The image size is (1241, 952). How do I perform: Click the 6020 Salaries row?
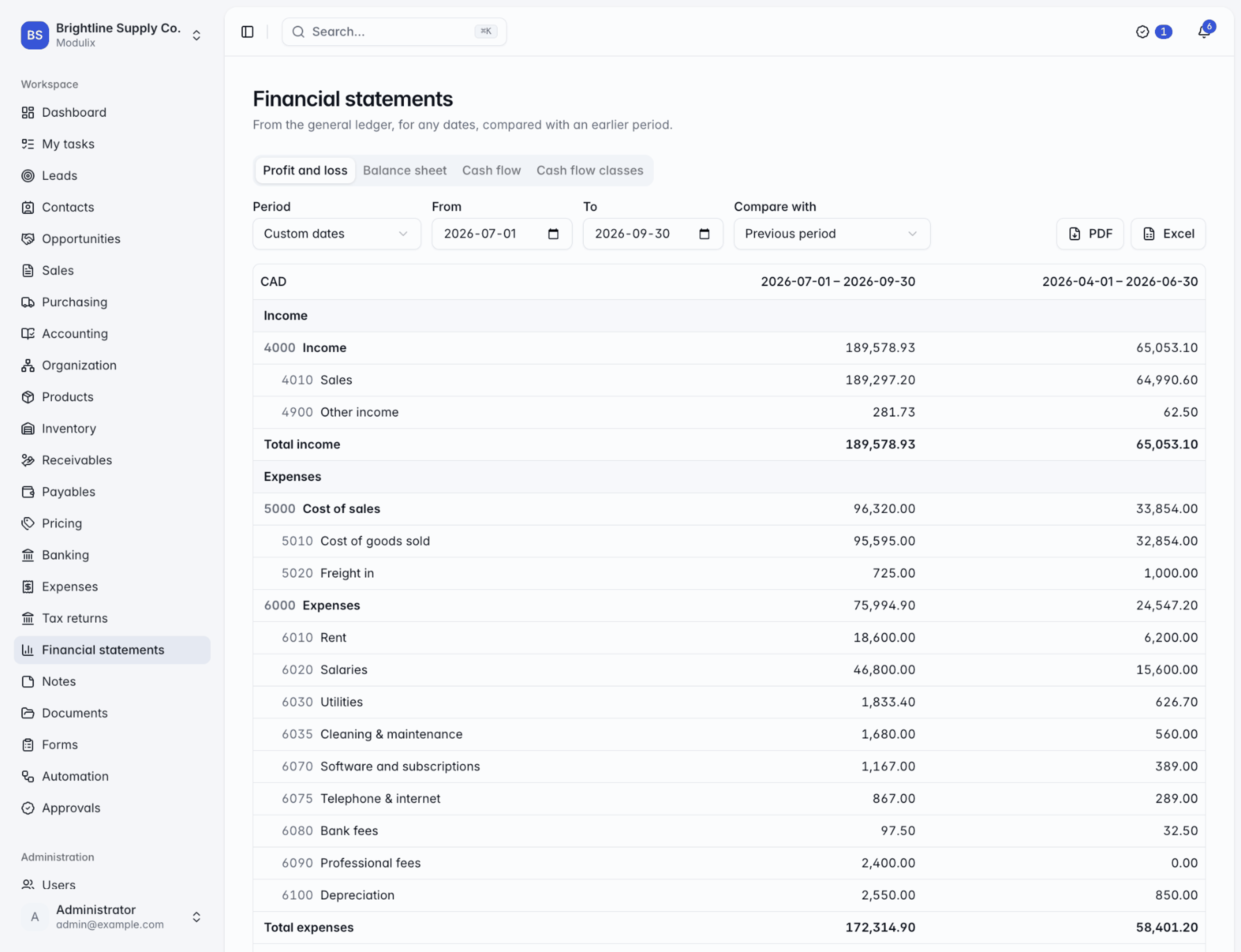click(x=729, y=670)
